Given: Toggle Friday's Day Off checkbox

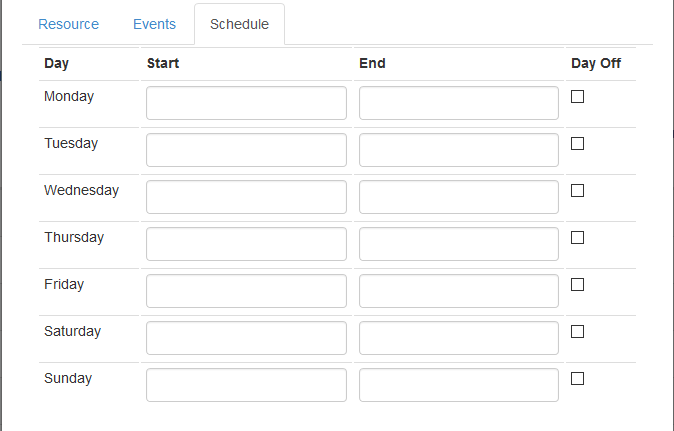Looking at the screenshot, I should click(x=577, y=285).
